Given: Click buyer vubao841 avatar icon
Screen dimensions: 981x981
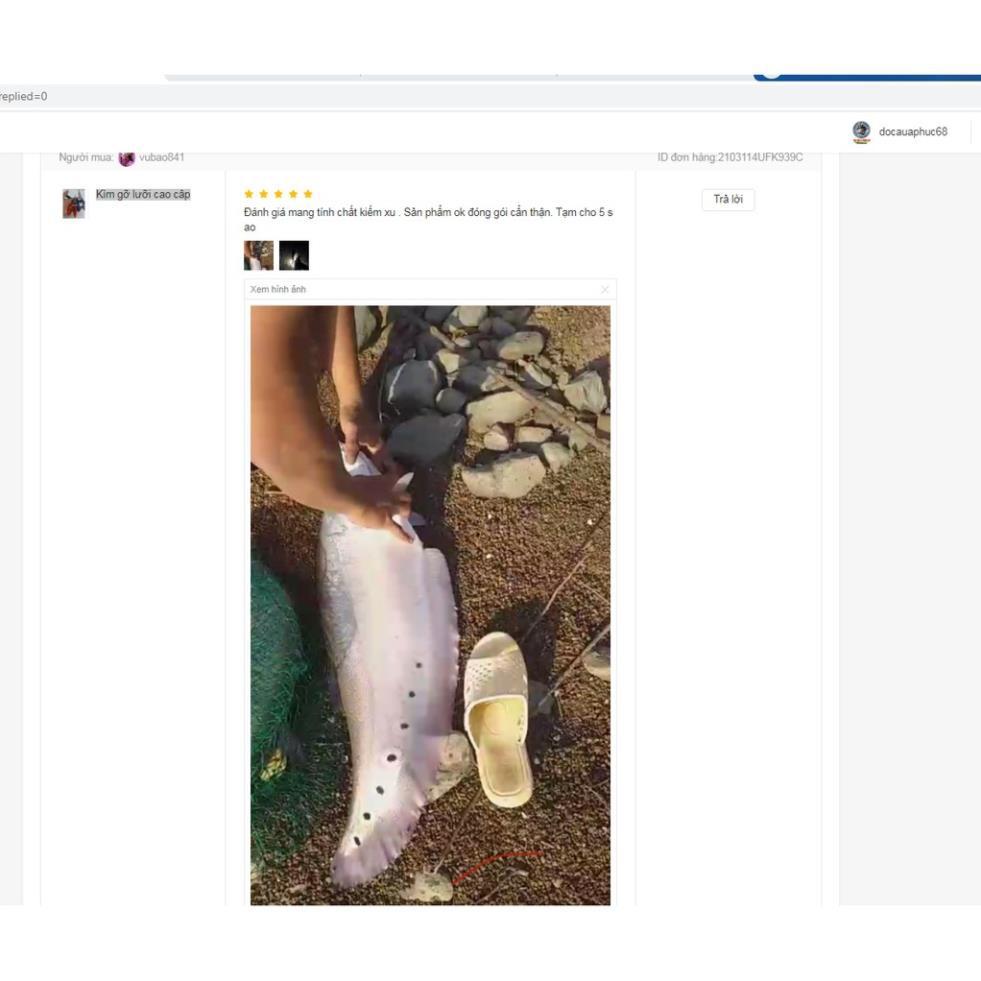Looking at the screenshot, I should pos(127,158).
